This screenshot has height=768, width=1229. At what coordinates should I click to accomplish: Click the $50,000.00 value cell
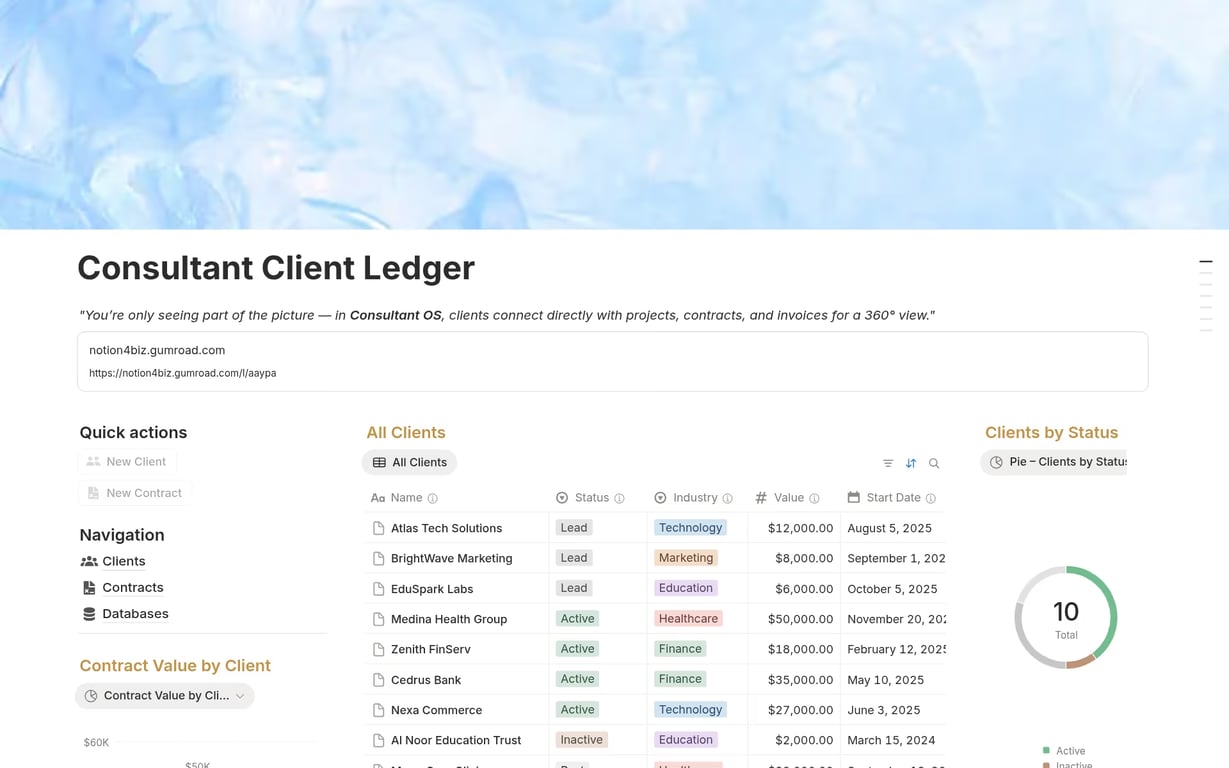click(x=800, y=619)
